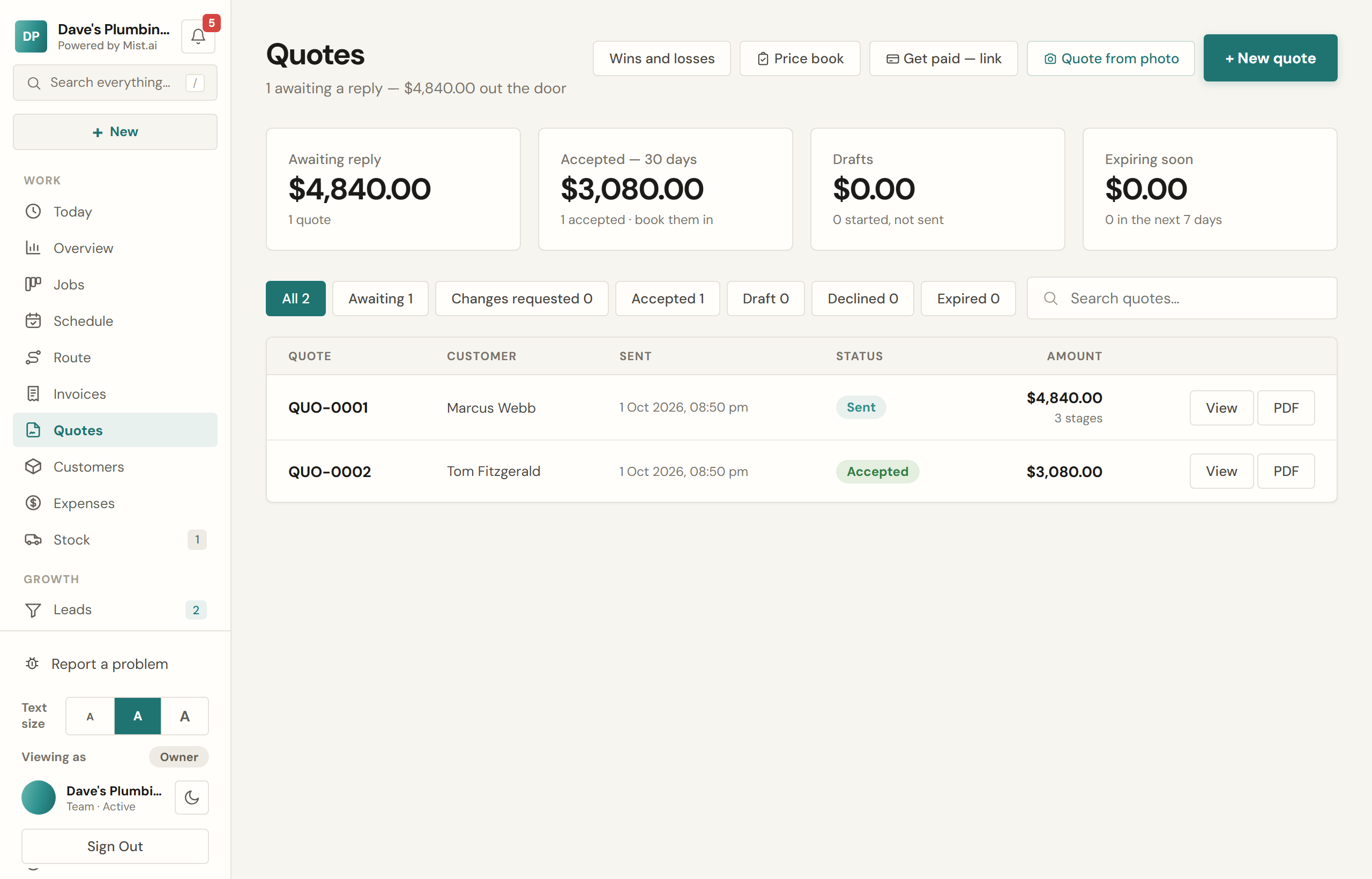This screenshot has height=879, width=1372.
Task: Filter by Declined 0 tab
Action: tap(862, 299)
